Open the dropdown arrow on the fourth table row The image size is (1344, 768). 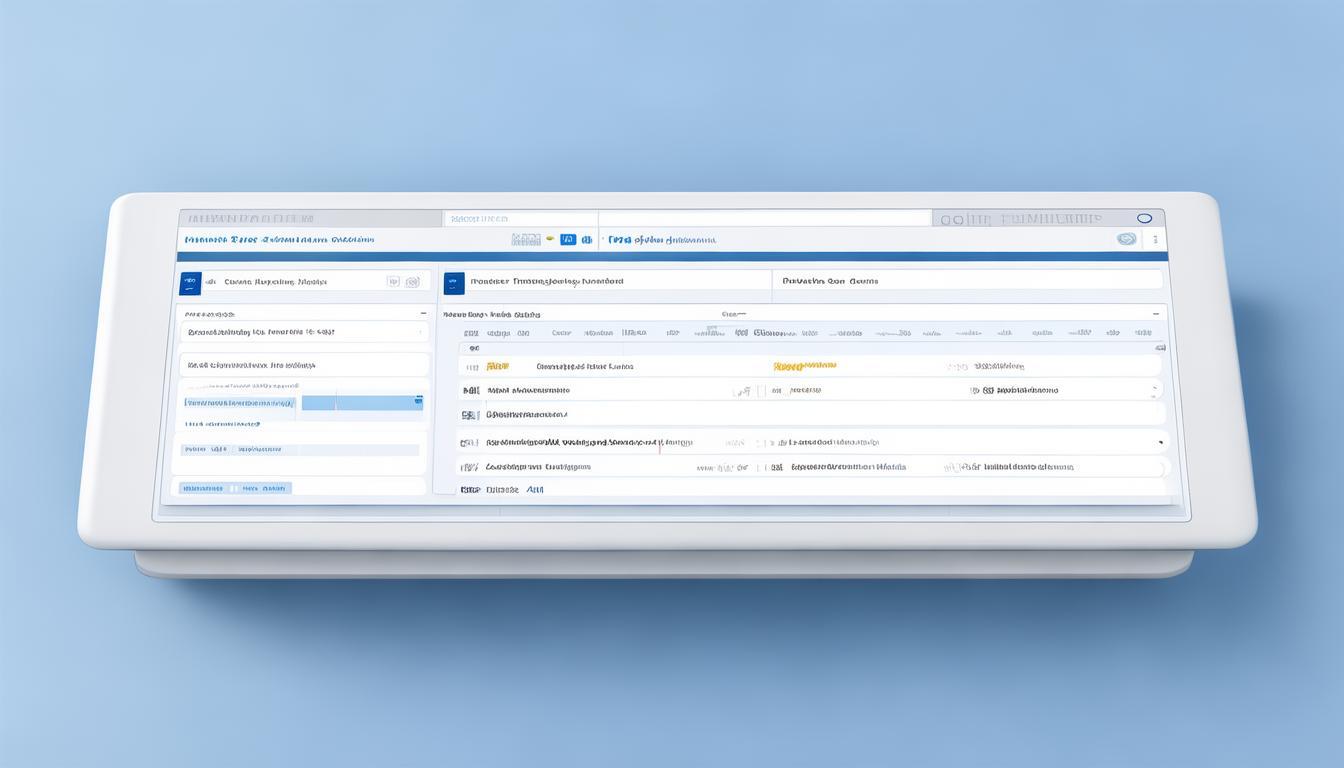(x=1160, y=441)
